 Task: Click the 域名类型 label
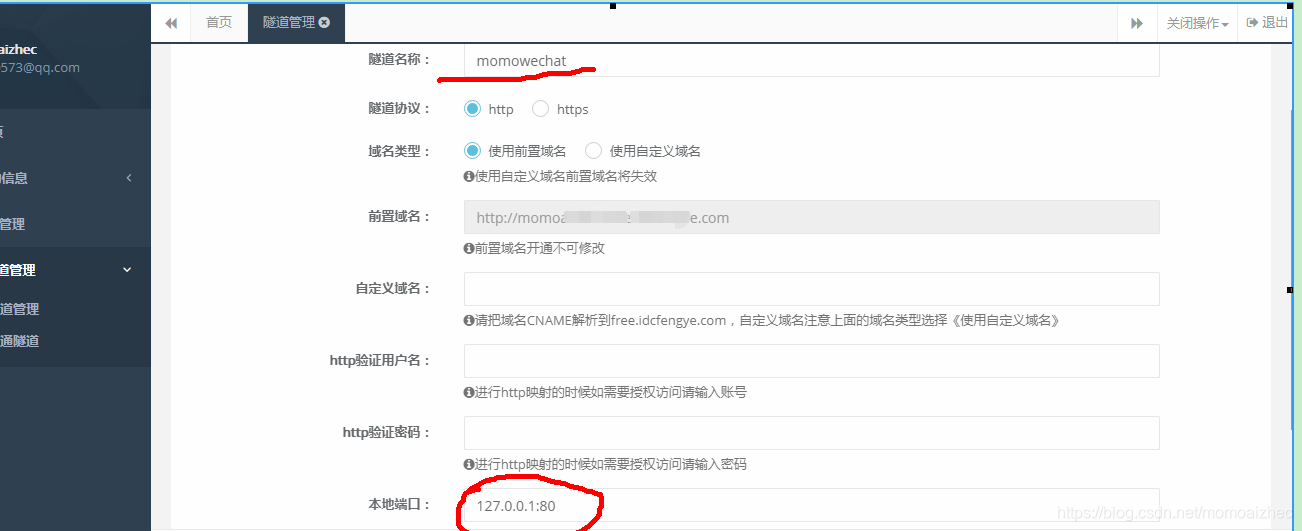click(399, 151)
